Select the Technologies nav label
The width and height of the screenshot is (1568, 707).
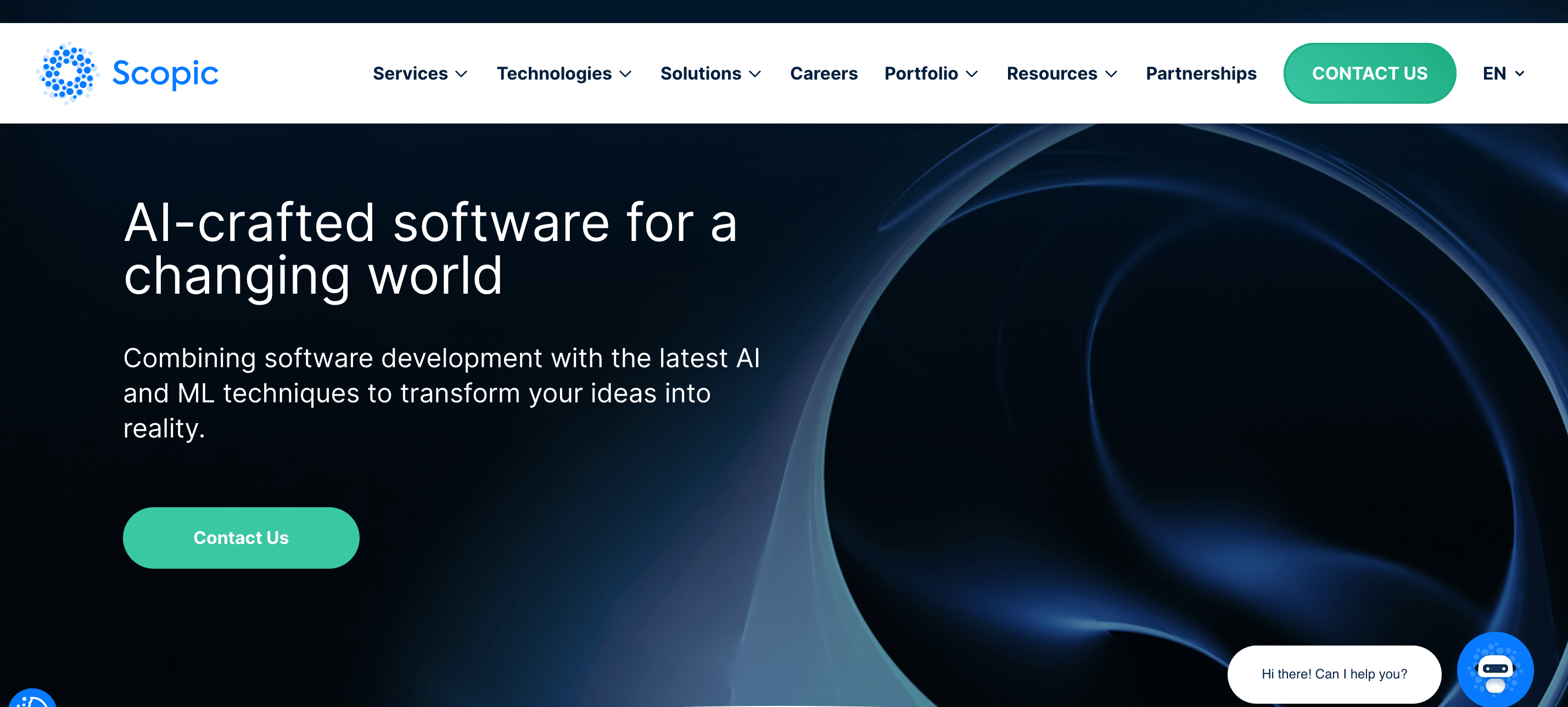pyautogui.click(x=553, y=74)
